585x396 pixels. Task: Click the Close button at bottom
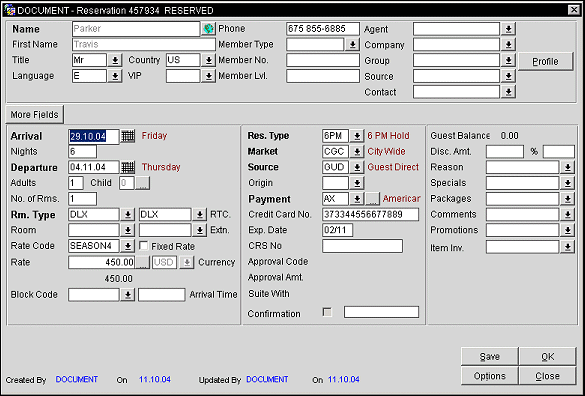click(x=547, y=376)
